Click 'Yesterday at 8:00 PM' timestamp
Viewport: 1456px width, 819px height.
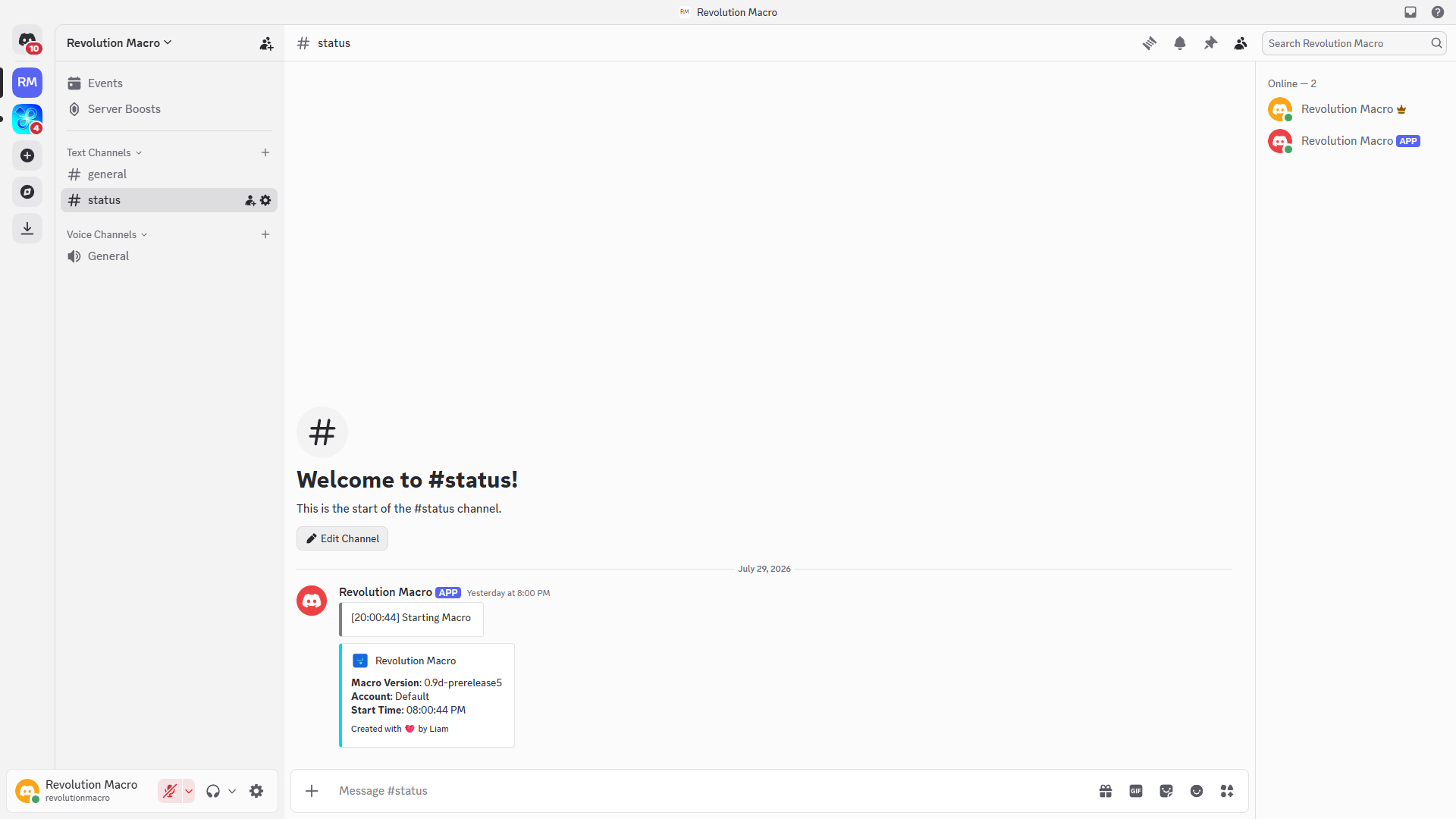508,593
